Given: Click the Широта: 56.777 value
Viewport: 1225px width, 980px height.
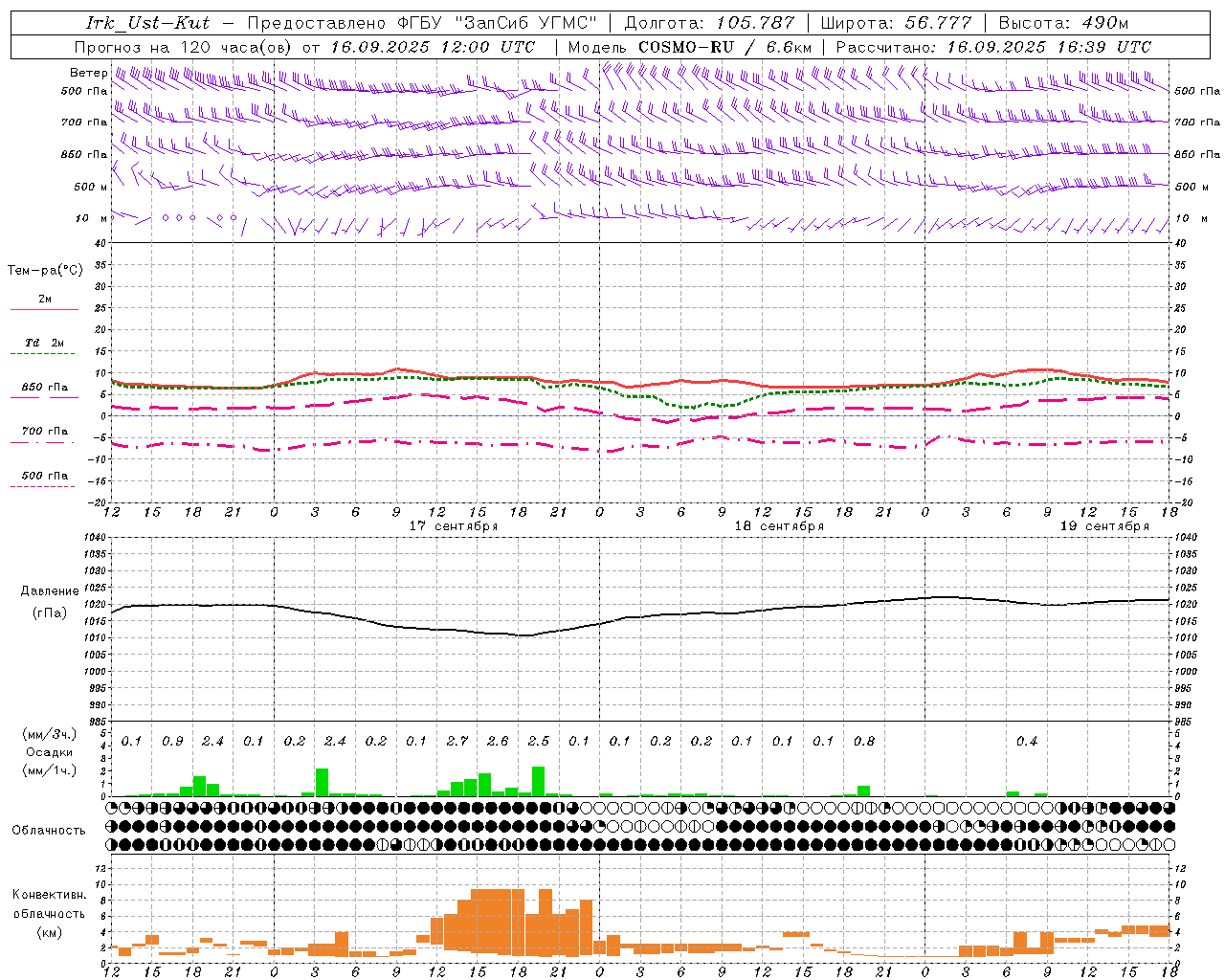Looking at the screenshot, I should pyautogui.click(x=896, y=23).
